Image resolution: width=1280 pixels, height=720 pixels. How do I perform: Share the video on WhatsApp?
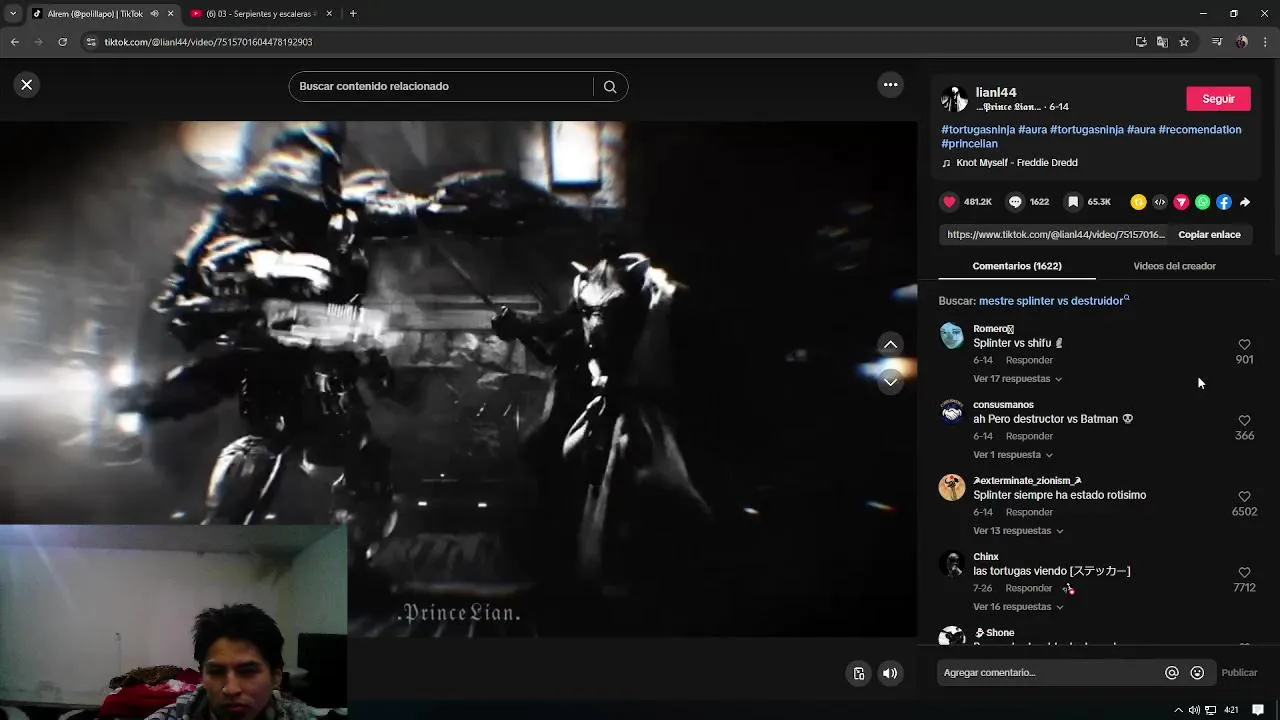click(1202, 202)
